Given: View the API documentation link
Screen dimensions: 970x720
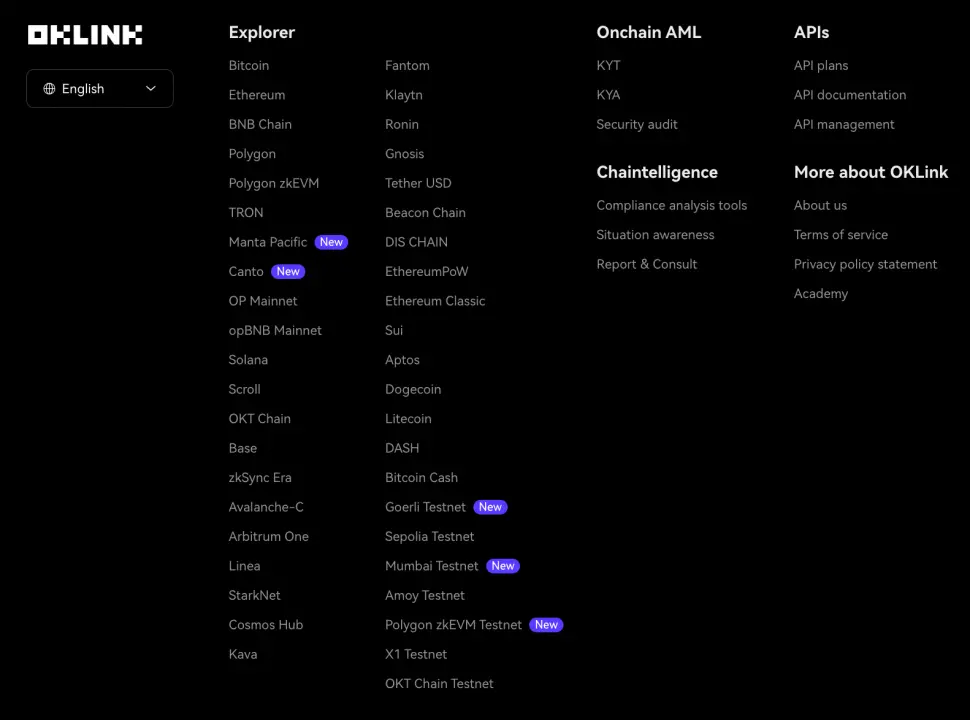Looking at the screenshot, I should [x=850, y=95].
